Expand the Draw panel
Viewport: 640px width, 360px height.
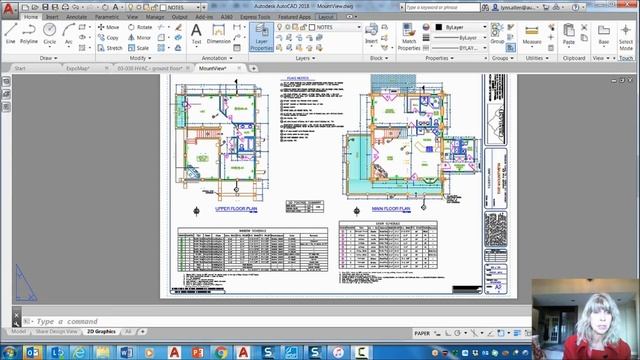48,58
